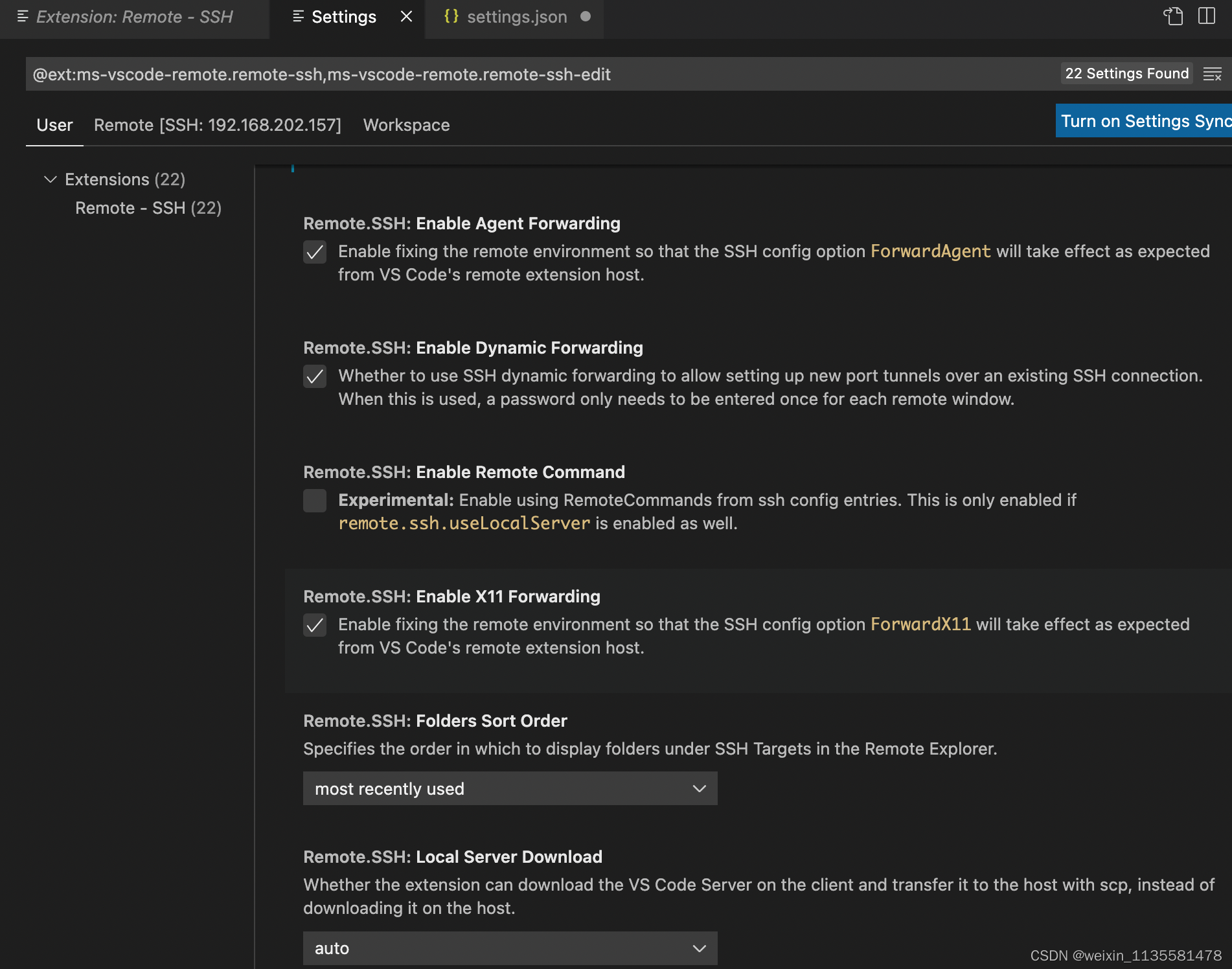Collapse the Extensions (22) tree node
Viewport: 1232px width, 969px height.
point(50,179)
